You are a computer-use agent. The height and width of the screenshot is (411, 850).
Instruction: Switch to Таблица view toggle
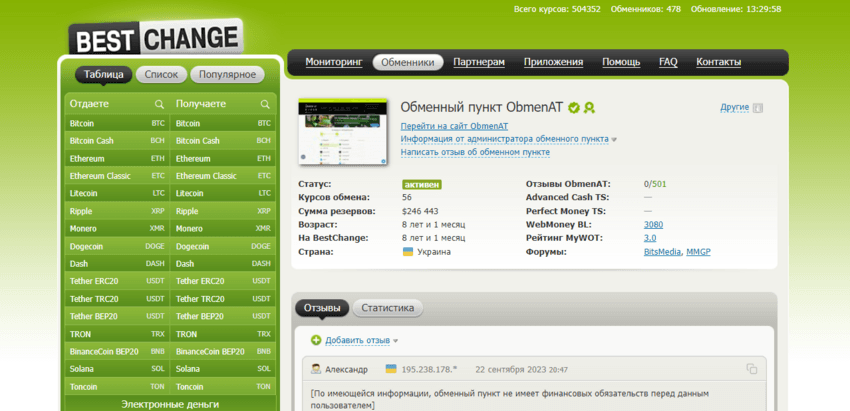pos(104,74)
